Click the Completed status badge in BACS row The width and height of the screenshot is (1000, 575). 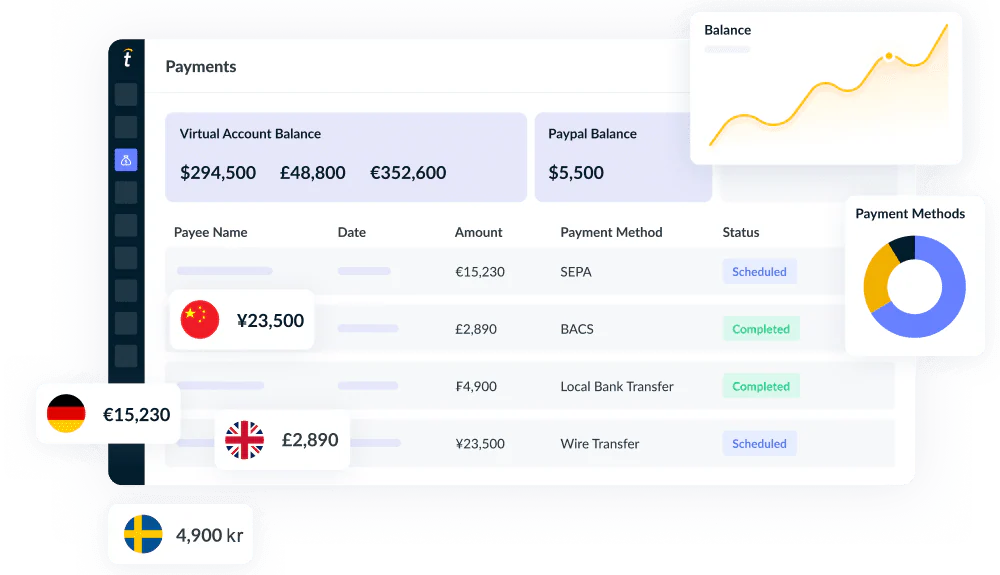pos(761,329)
